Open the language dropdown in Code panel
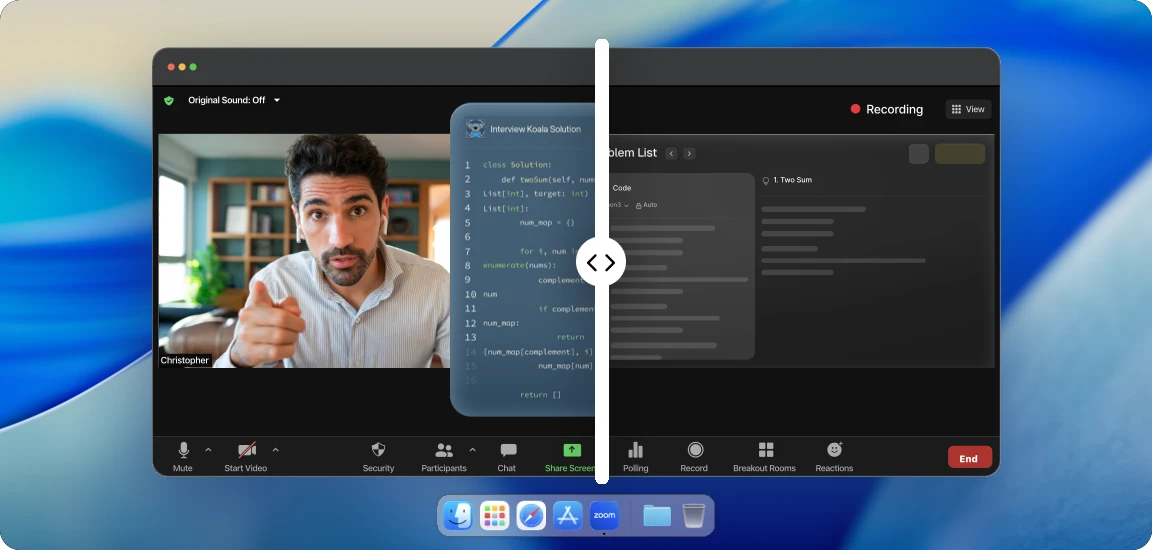Image resolution: width=1152 pixels, height=550 pixels. [x=619, y=206]
